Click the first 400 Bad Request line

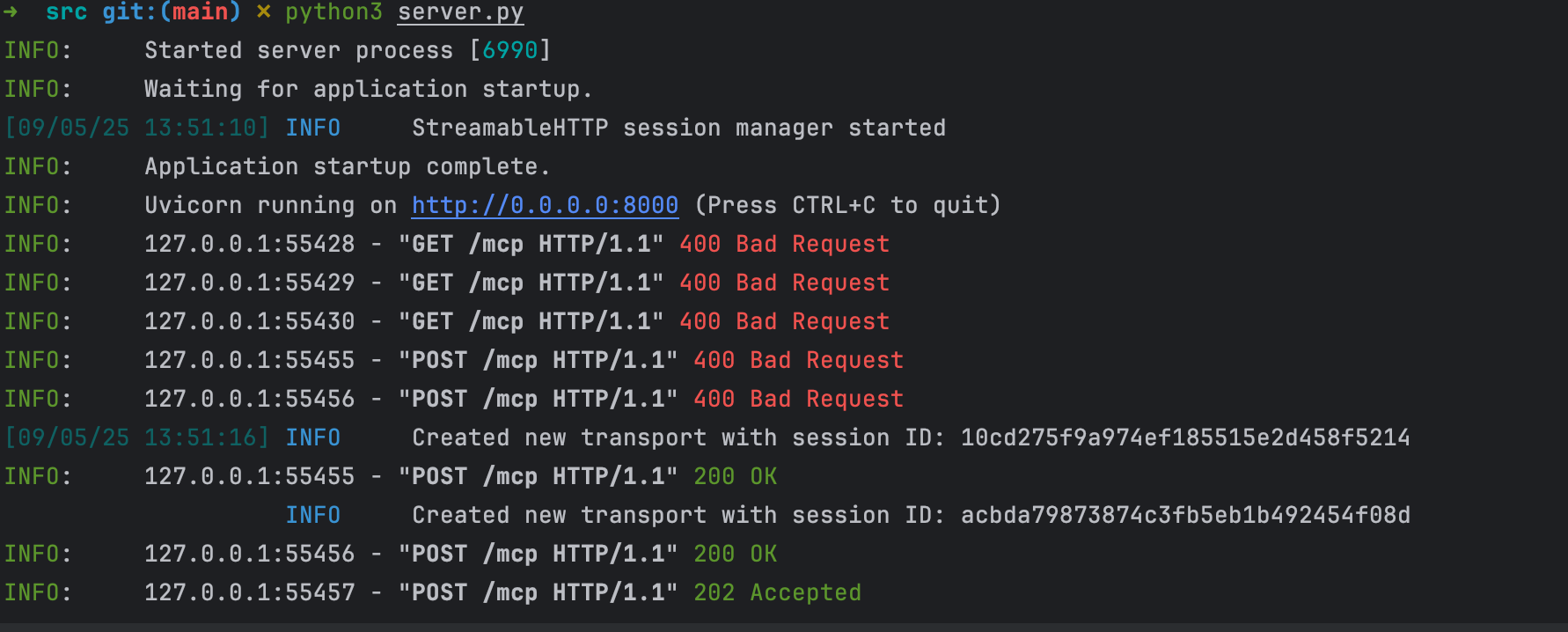(447, 244)
